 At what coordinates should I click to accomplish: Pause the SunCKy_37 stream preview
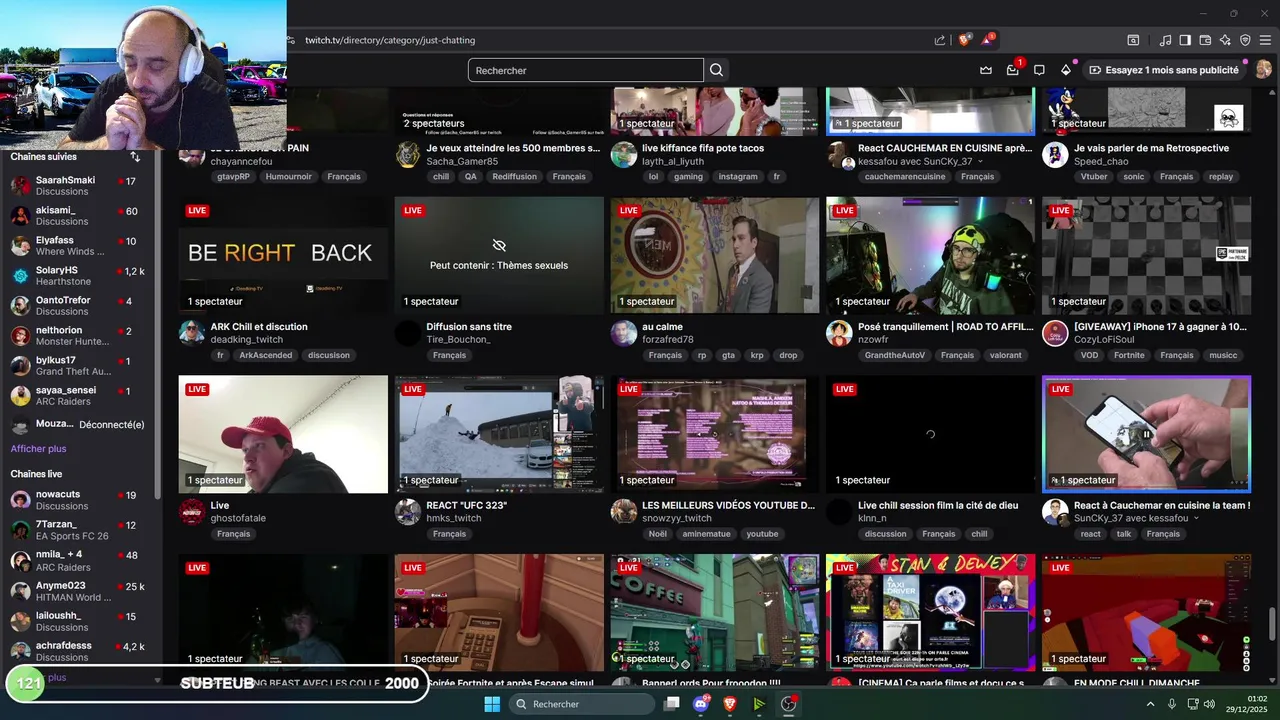pyautogui.click(x=1146, y=435)
